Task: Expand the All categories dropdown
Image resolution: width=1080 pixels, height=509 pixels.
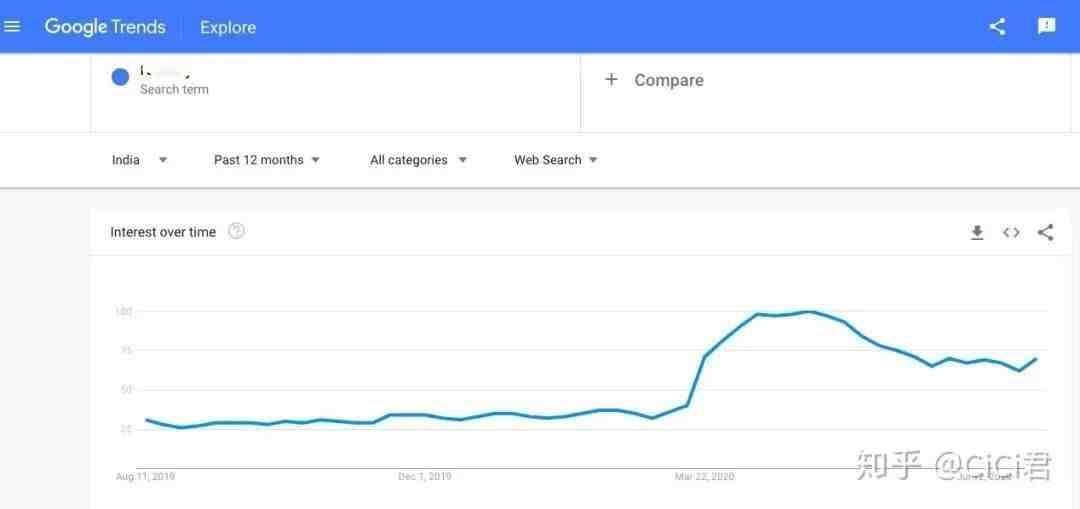Action: (x=419, y=160)
